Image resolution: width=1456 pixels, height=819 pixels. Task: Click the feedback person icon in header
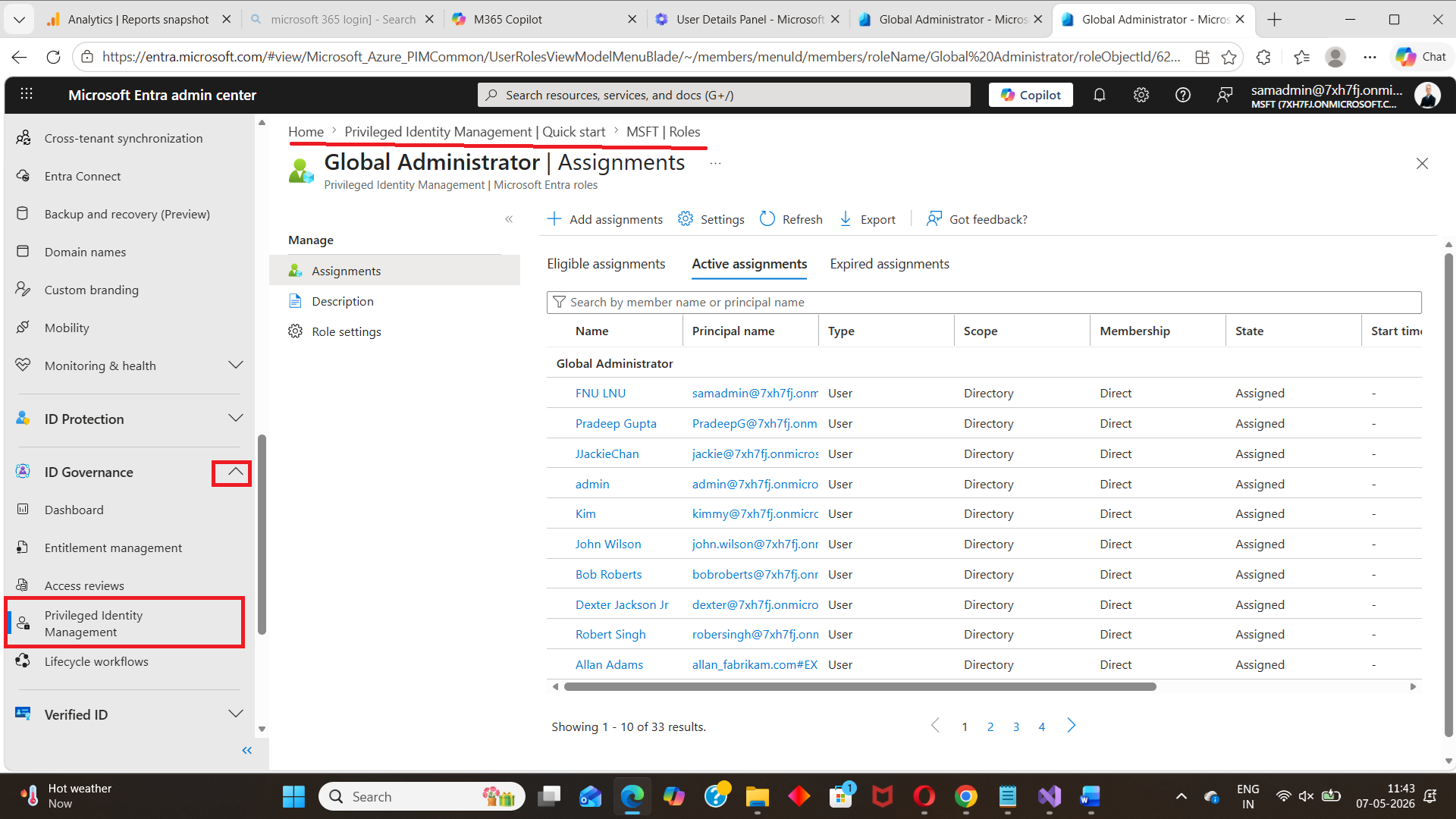coord(1224,95)
